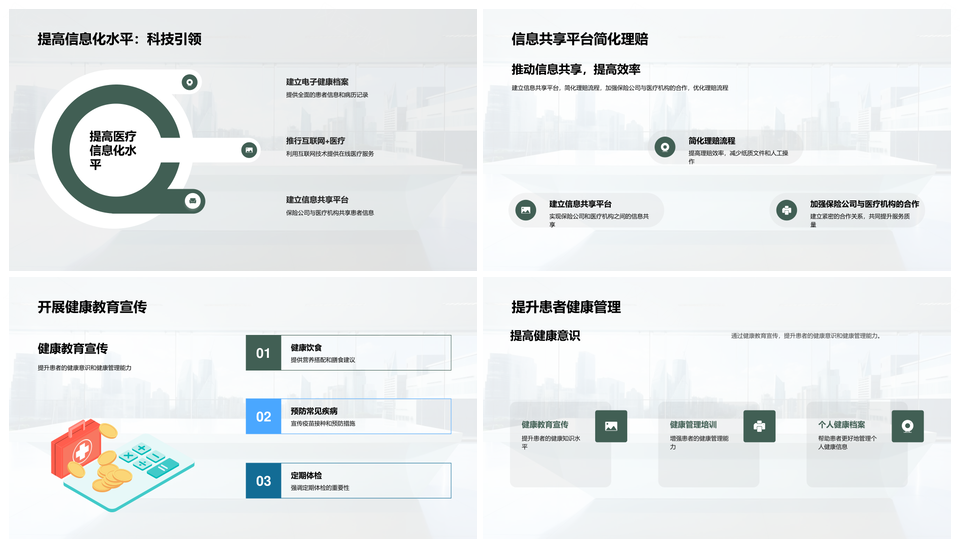960x548 pixels.
Task: Open the 提升患者健康管理 slide title
Action: click(x=566, y=307)
